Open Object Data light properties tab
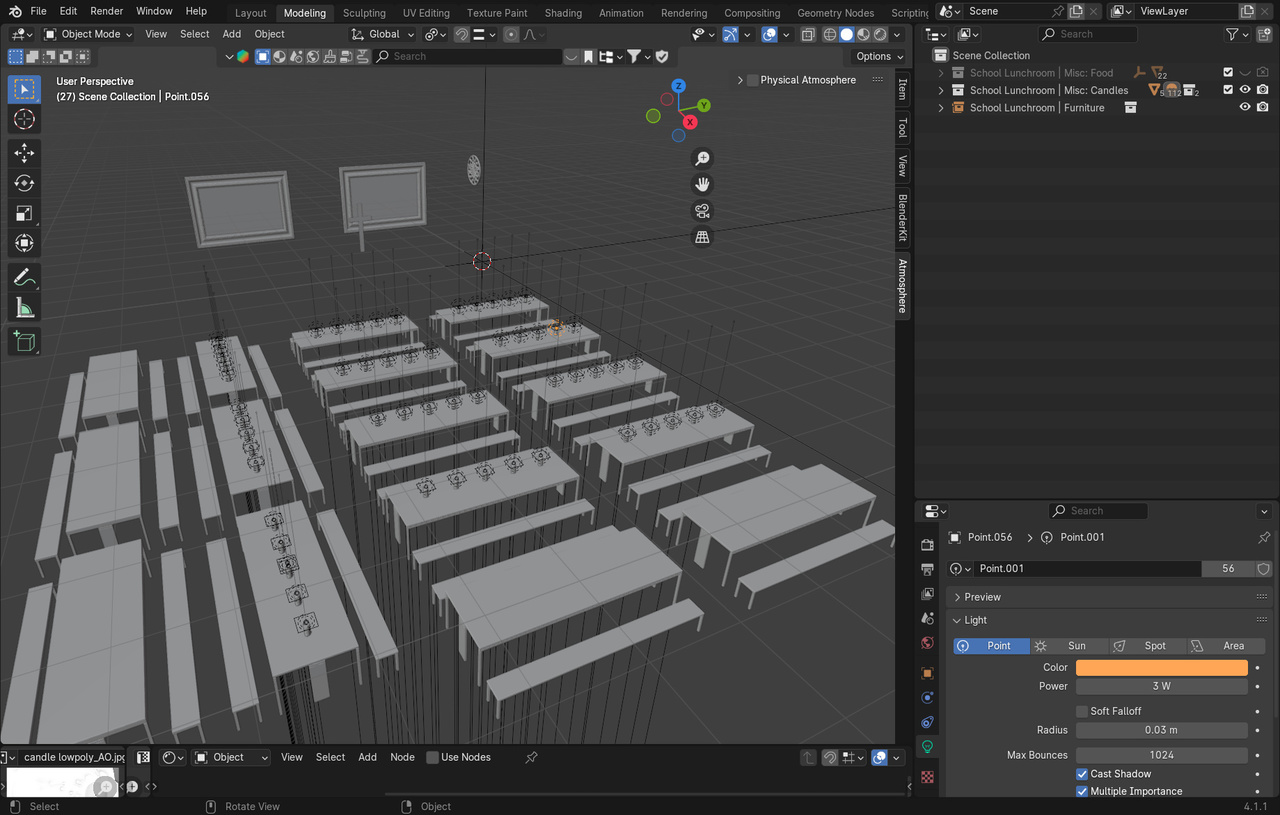 point(927,746)
